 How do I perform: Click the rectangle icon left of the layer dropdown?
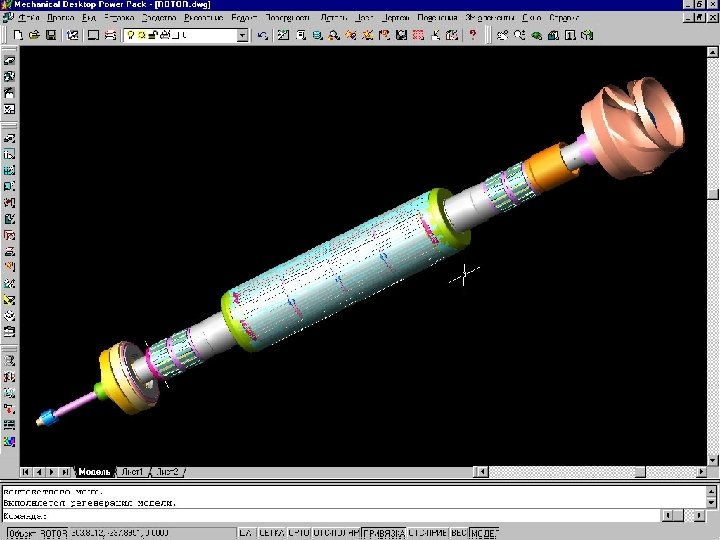point(93,35)
